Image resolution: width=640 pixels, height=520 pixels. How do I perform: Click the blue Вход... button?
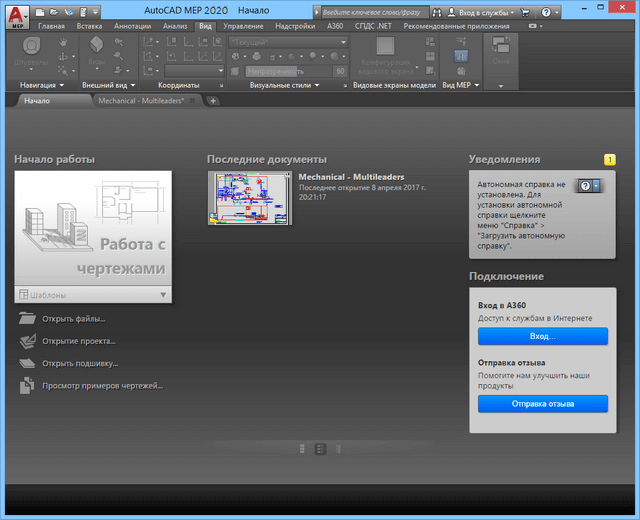click(x=542, y=337)
